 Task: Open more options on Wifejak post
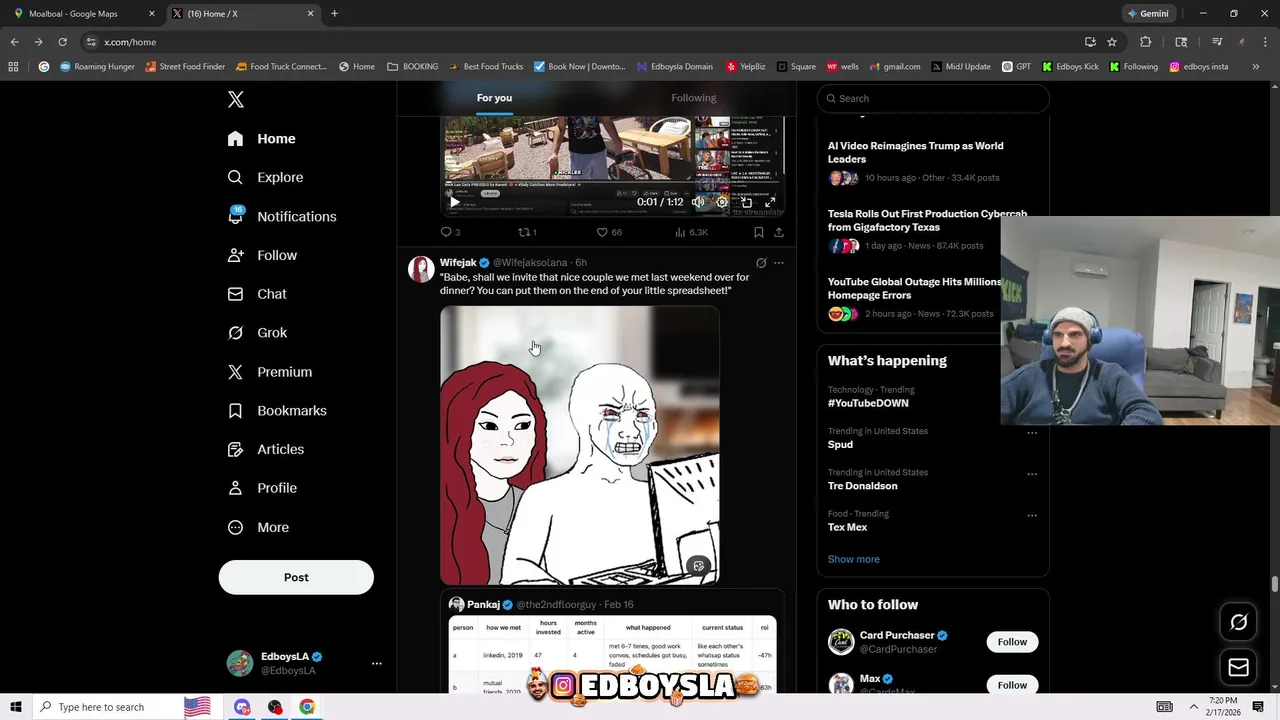tap(779, 263)
